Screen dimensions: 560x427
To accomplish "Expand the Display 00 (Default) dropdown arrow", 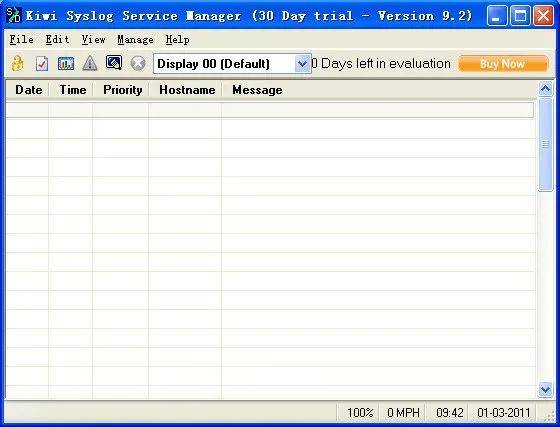I will 302,64.
